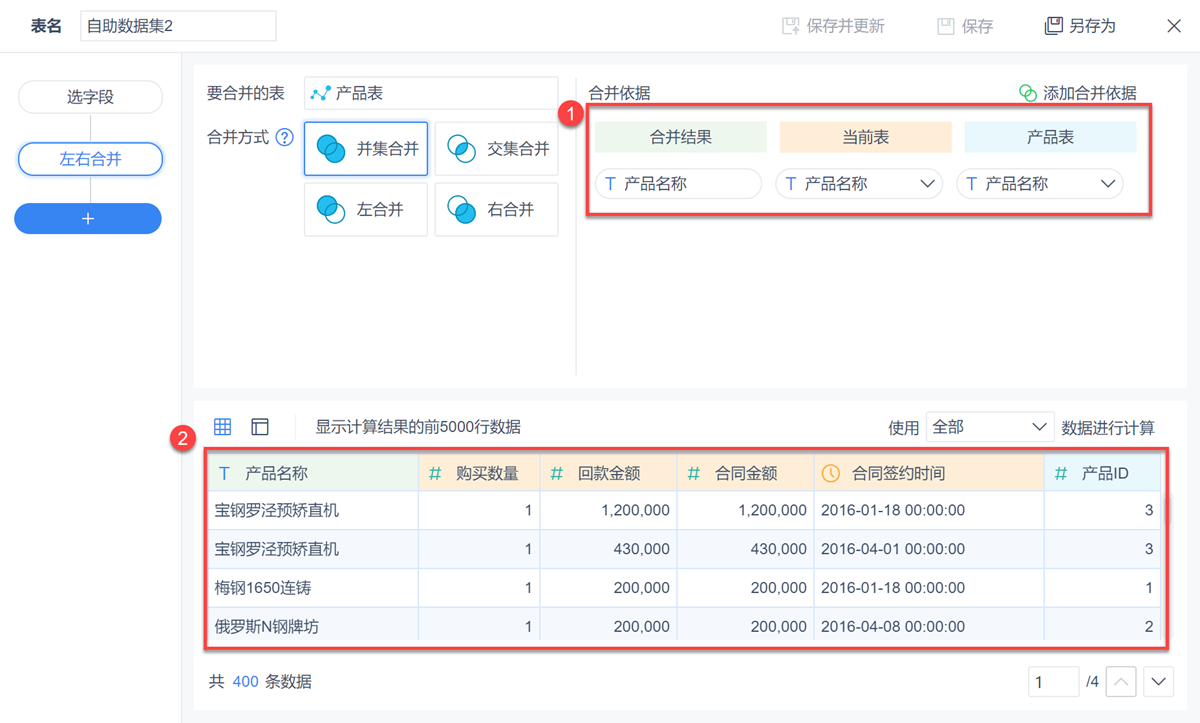Viewport: 1200px width, 723px height.
Task: Select cell 梅钢1650连铸
Action: tap(313, 588)
